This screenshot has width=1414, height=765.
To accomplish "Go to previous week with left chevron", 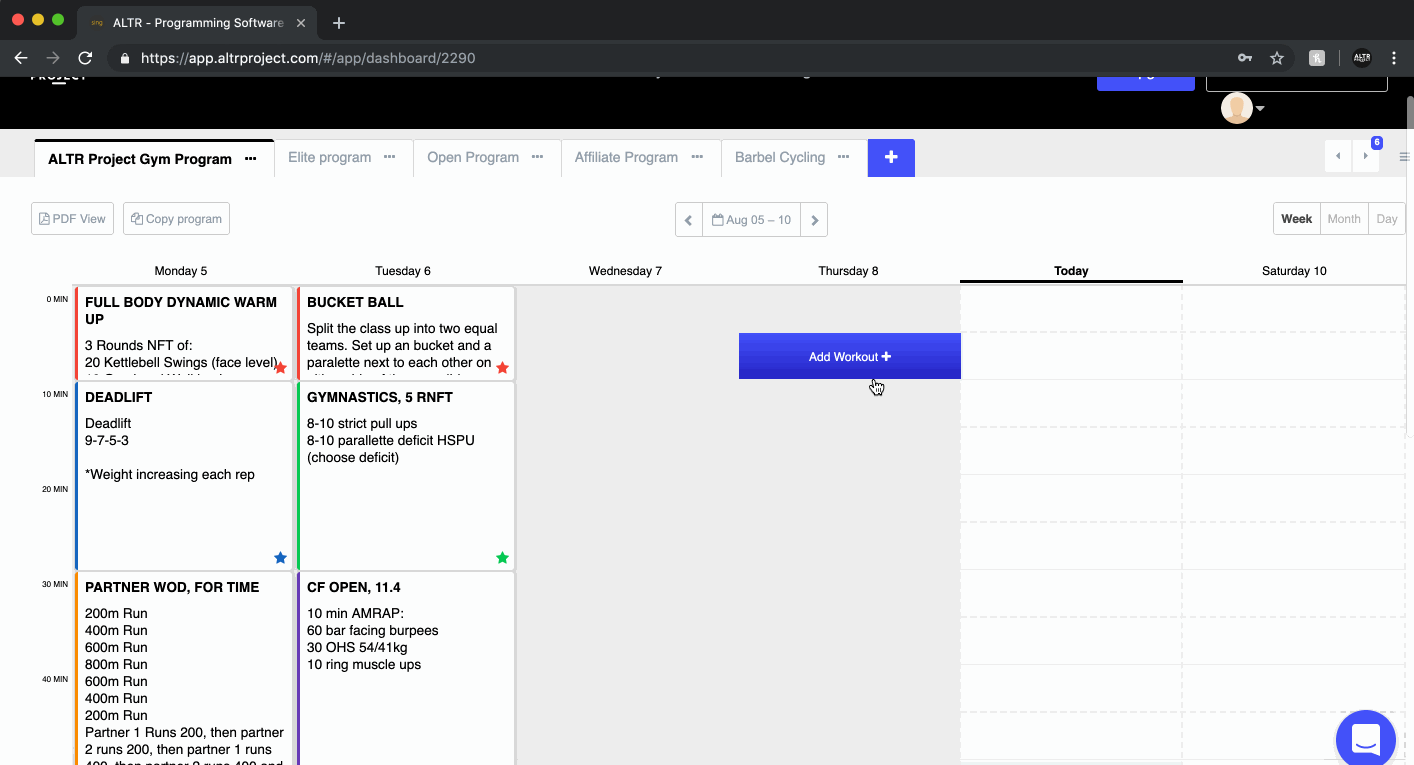I will 689,220.
